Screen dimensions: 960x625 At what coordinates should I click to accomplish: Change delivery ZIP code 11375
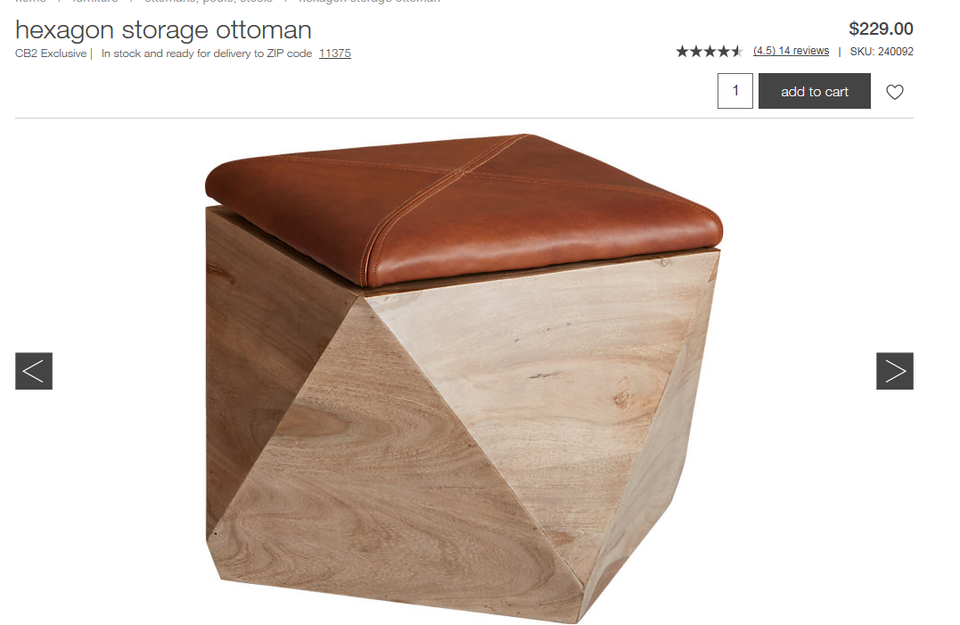[x=335, y=53]
